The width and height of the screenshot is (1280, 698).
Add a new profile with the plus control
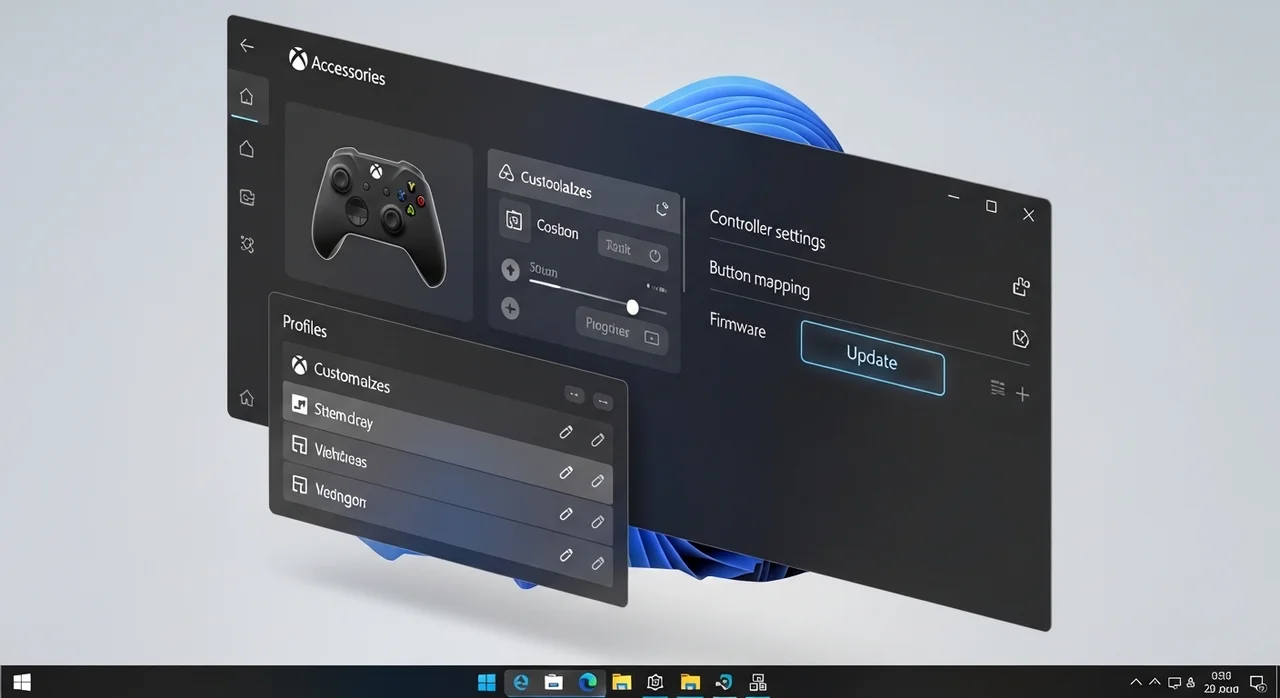1022,394
